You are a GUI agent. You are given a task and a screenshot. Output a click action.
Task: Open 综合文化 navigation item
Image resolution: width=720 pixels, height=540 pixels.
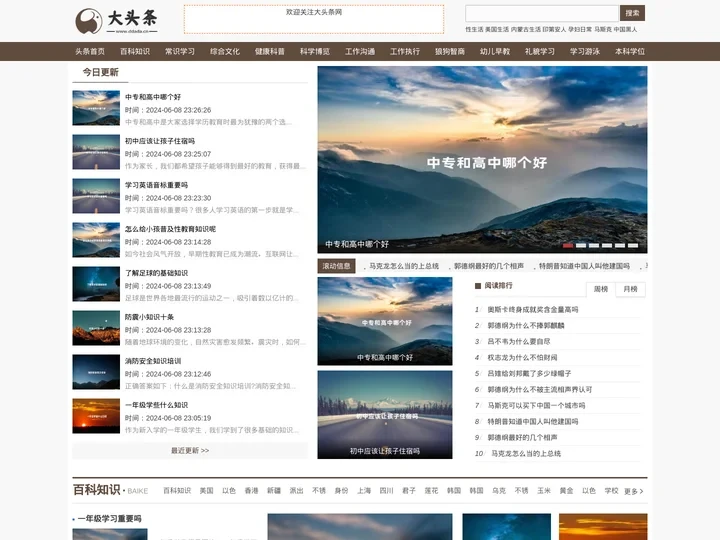[225, 51]
